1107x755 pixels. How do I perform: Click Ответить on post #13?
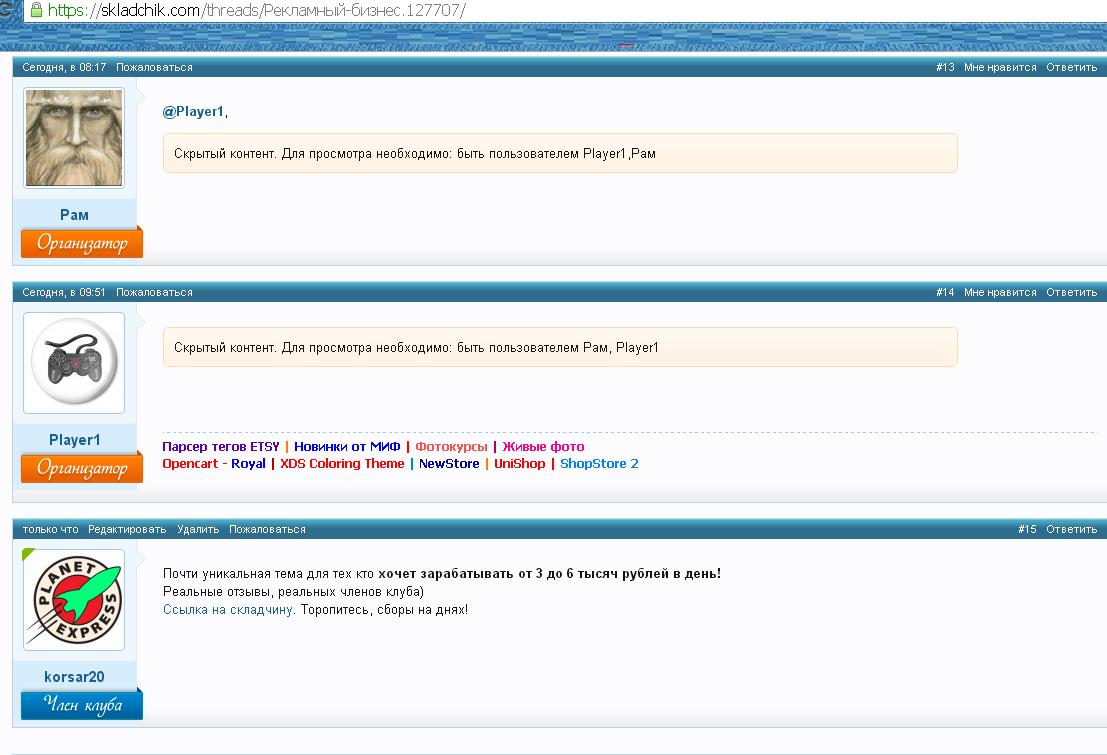click(1071, 67)
